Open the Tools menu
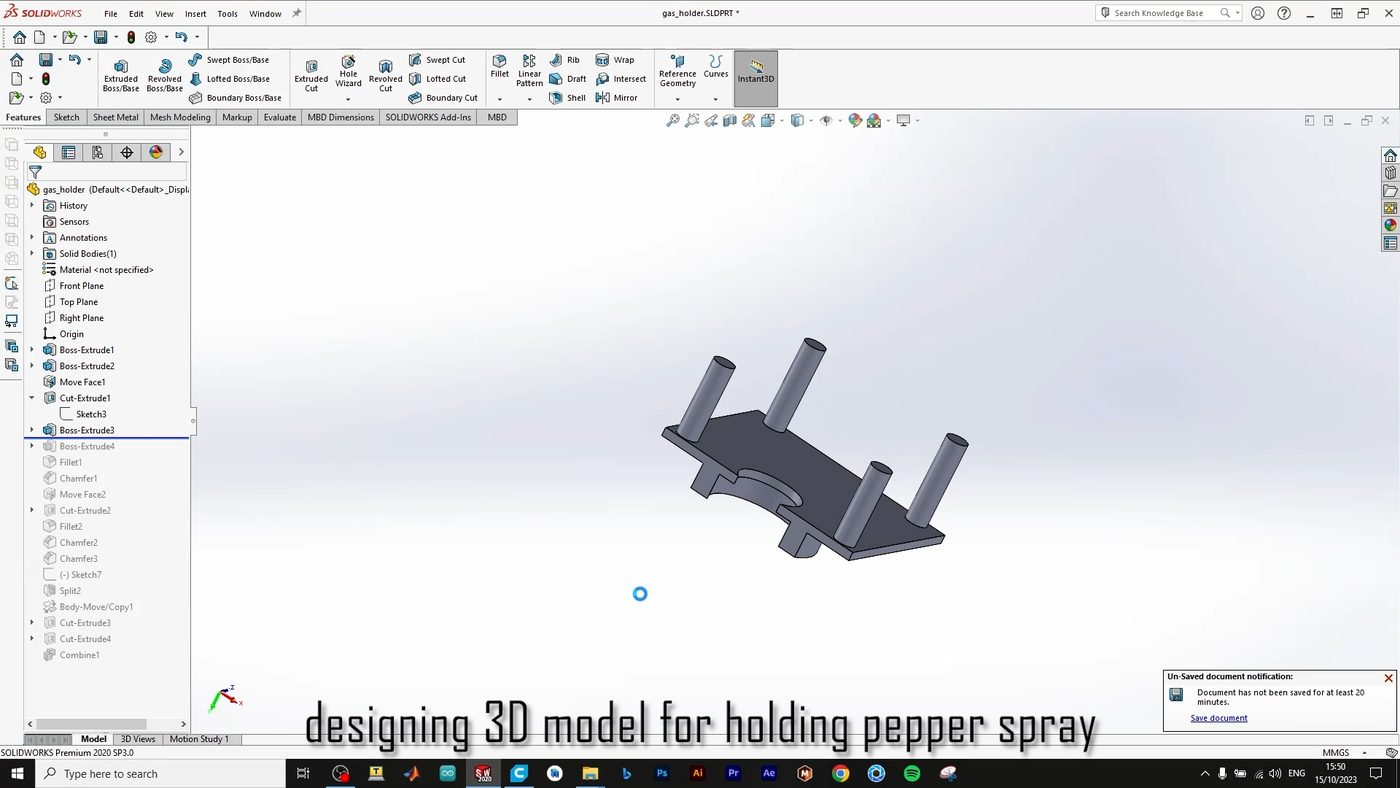 point(227,14)
